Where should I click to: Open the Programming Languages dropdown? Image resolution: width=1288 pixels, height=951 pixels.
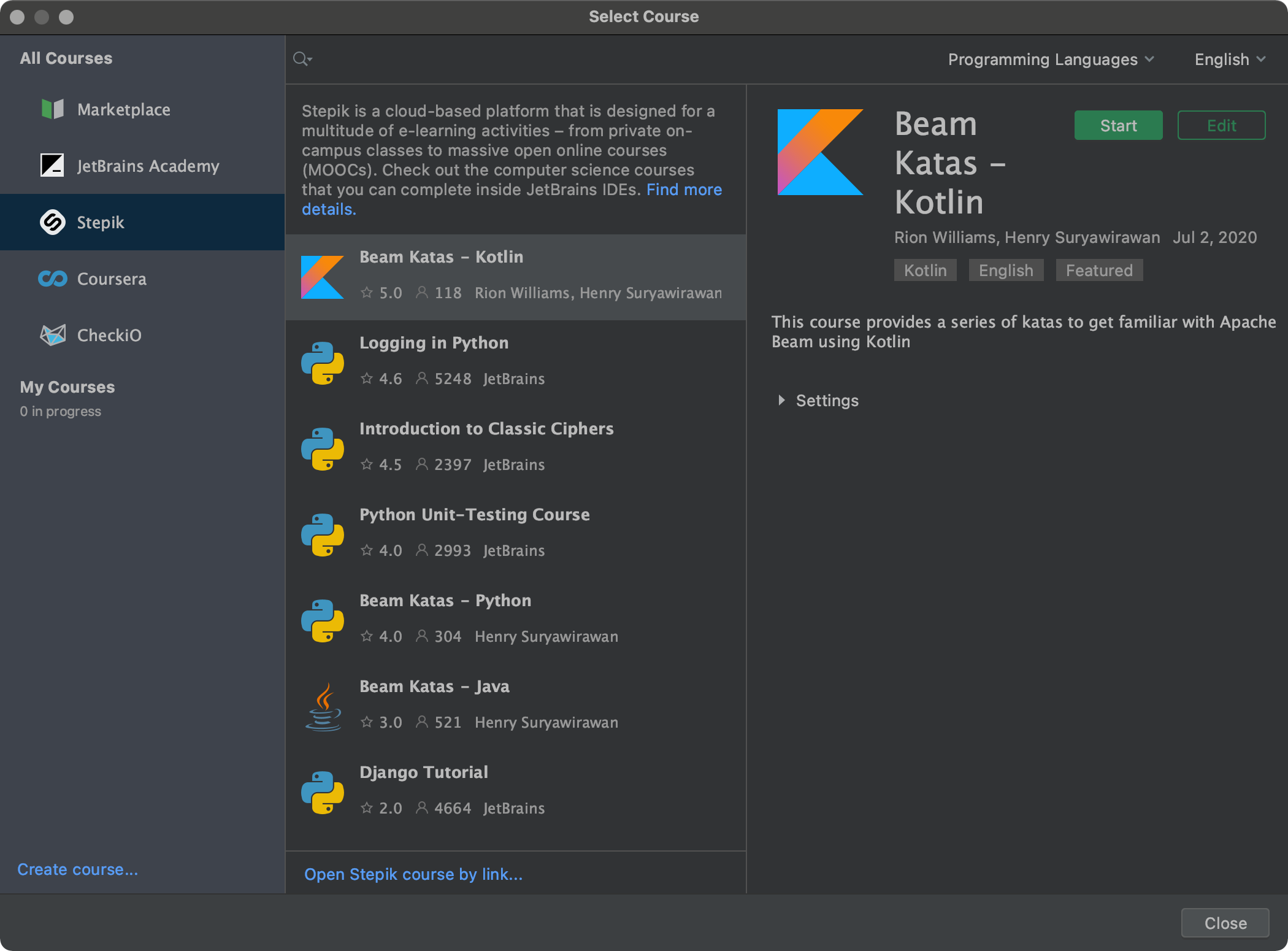[1049, 59]
